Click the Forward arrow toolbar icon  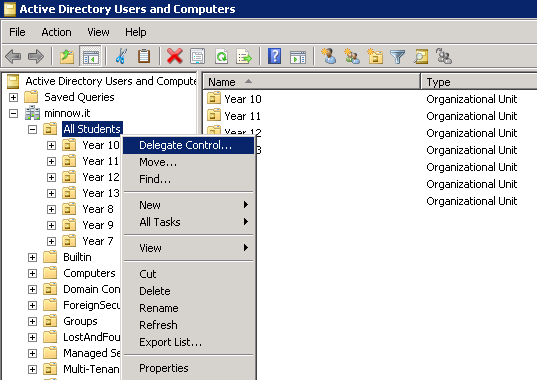tap(36, 56)
